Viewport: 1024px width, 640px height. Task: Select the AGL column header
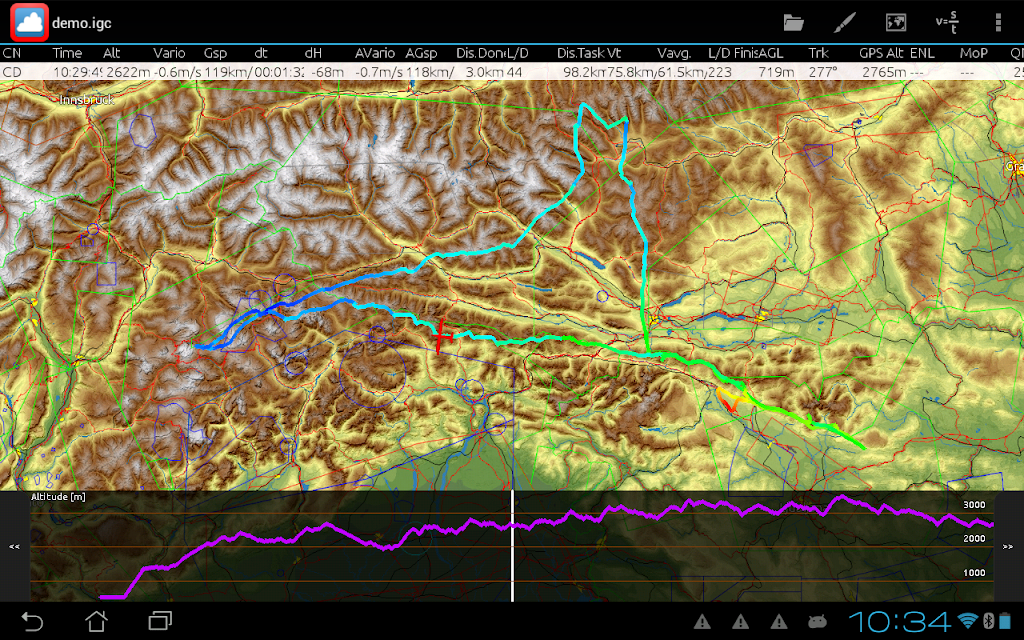771,53
